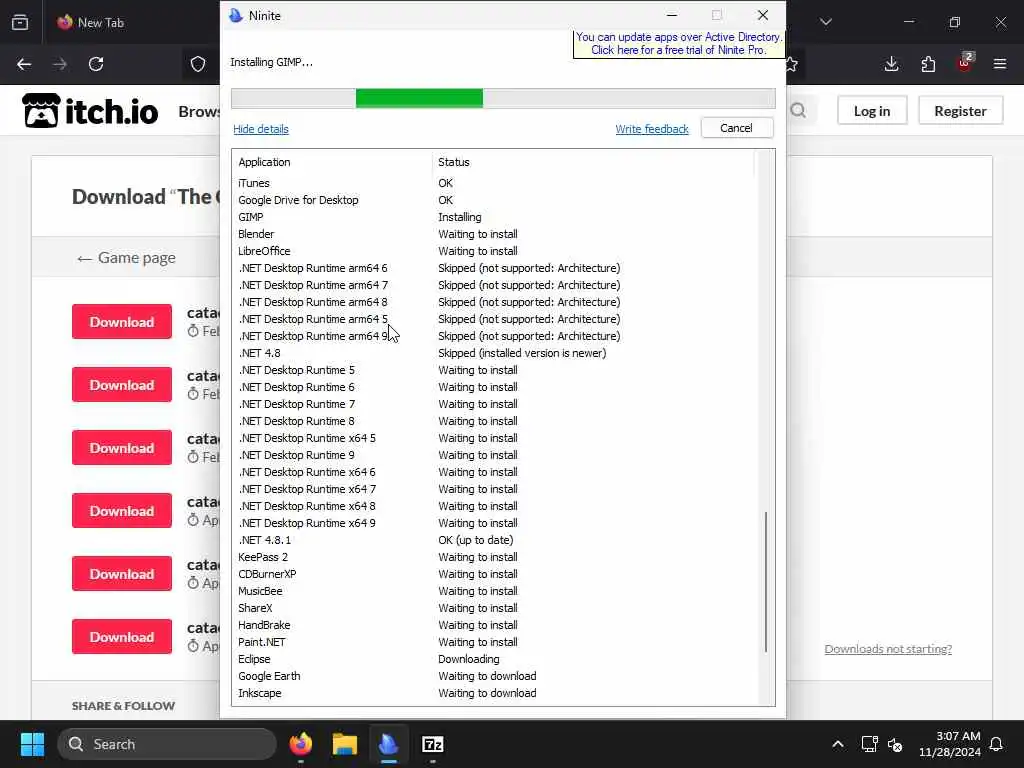This screenshot has width=1024, height=768.
Task: Select the ShareX row
Action: (495, 608)
